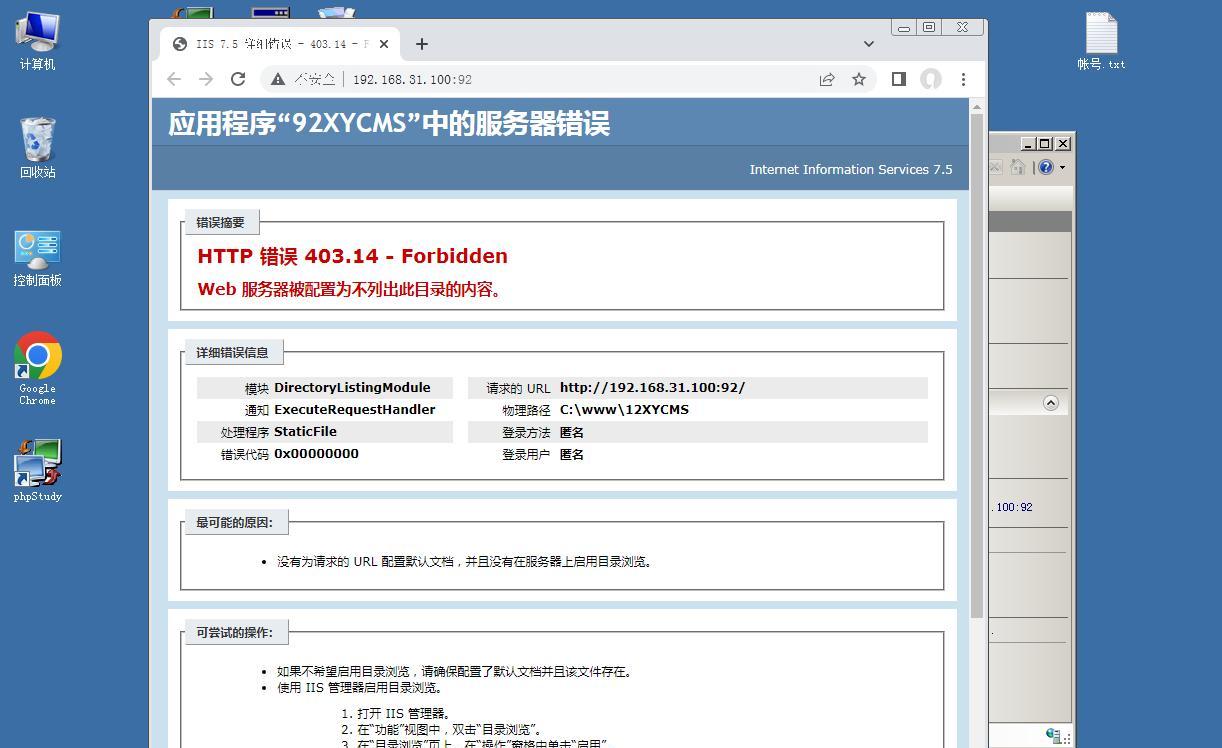This screenshot has width=1222, height=748.
Task: Click the Internet Information Services 7.5 text
Action: point(851,170)
